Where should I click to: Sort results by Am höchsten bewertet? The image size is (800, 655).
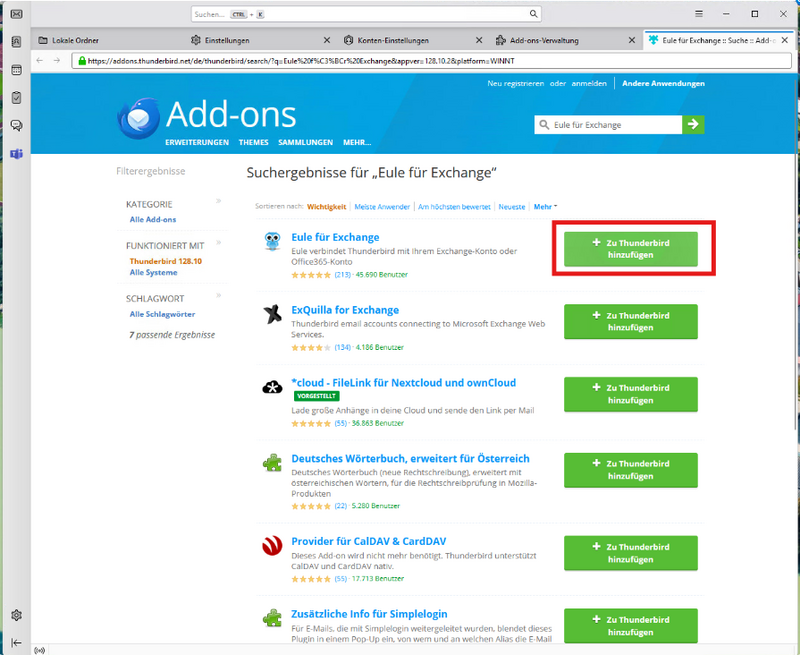pos(454,207)
